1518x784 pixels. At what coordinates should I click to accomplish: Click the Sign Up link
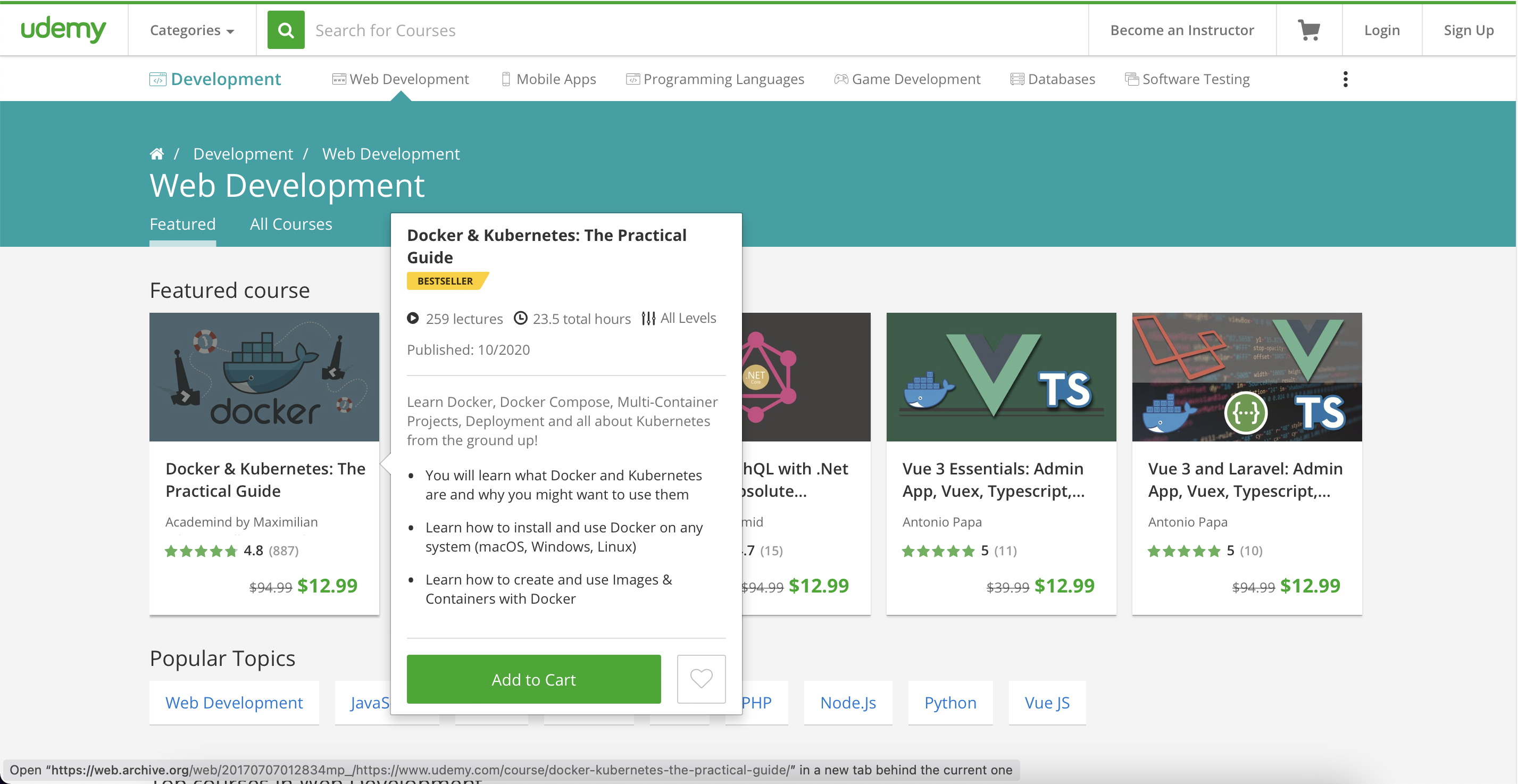1468,30
